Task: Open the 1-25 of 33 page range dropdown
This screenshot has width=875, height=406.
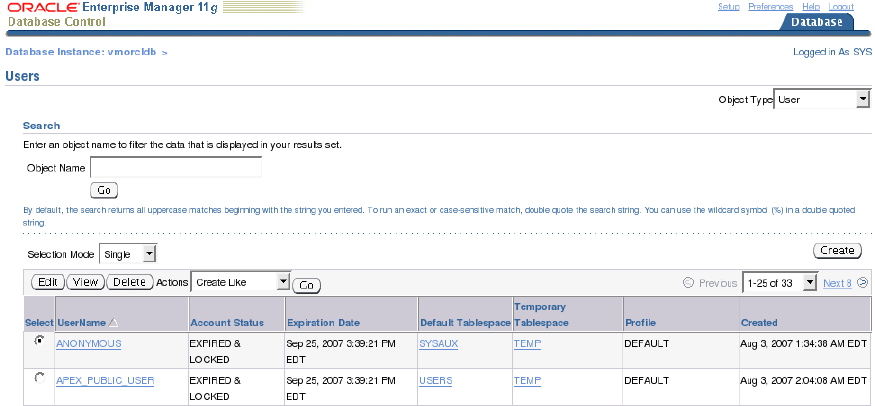Action: pyautogui.click(x=780, y=283)
